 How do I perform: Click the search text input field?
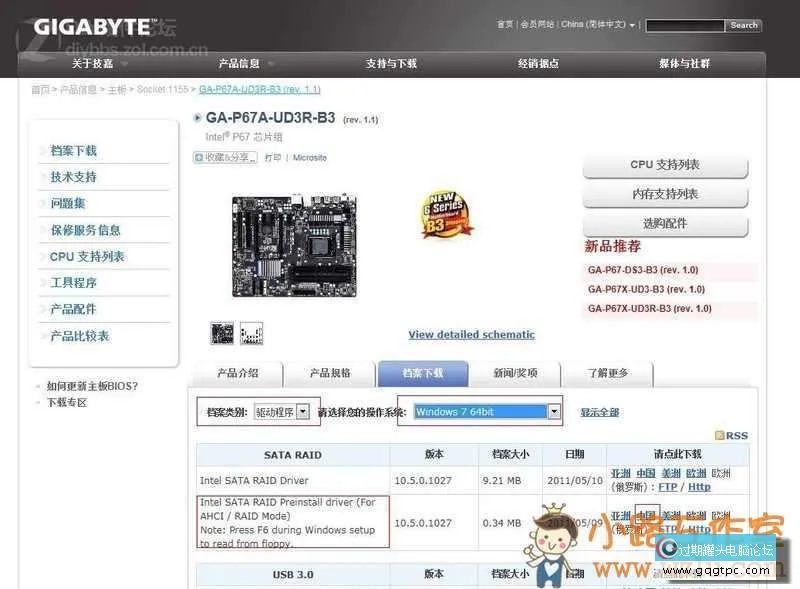click(x=684, y=25)
